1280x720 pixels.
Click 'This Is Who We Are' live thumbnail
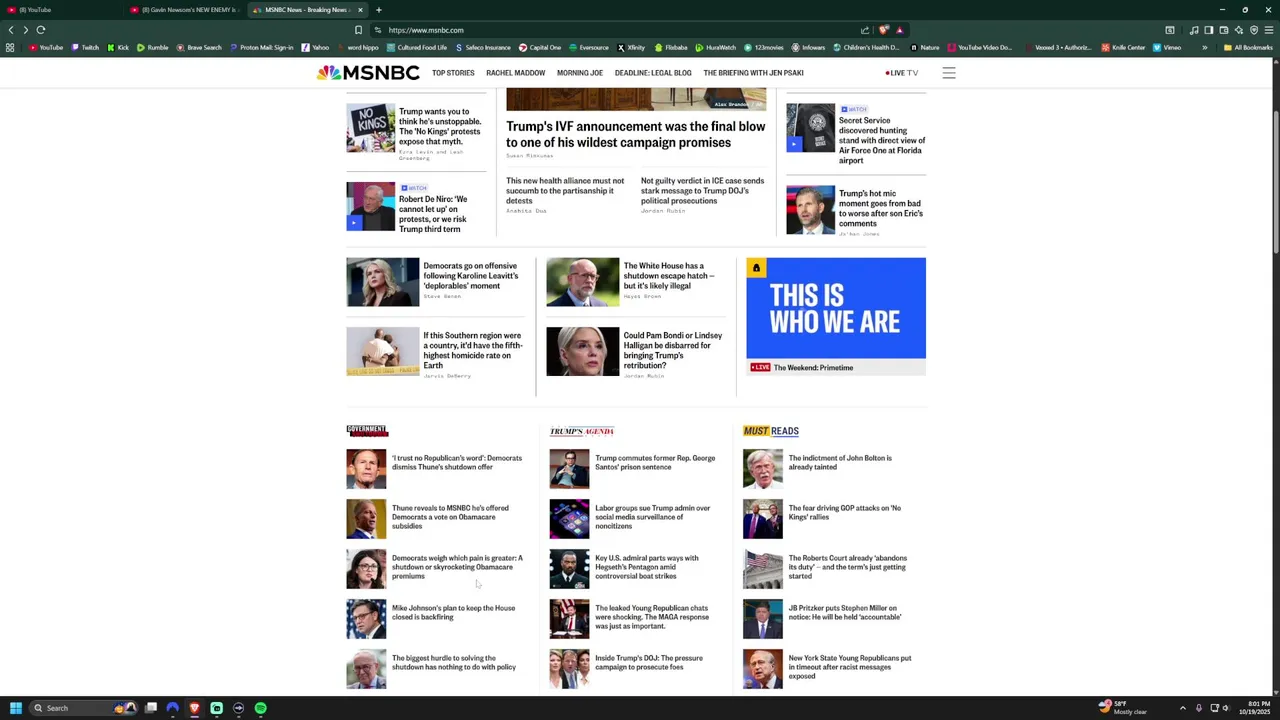coord(836,308)
